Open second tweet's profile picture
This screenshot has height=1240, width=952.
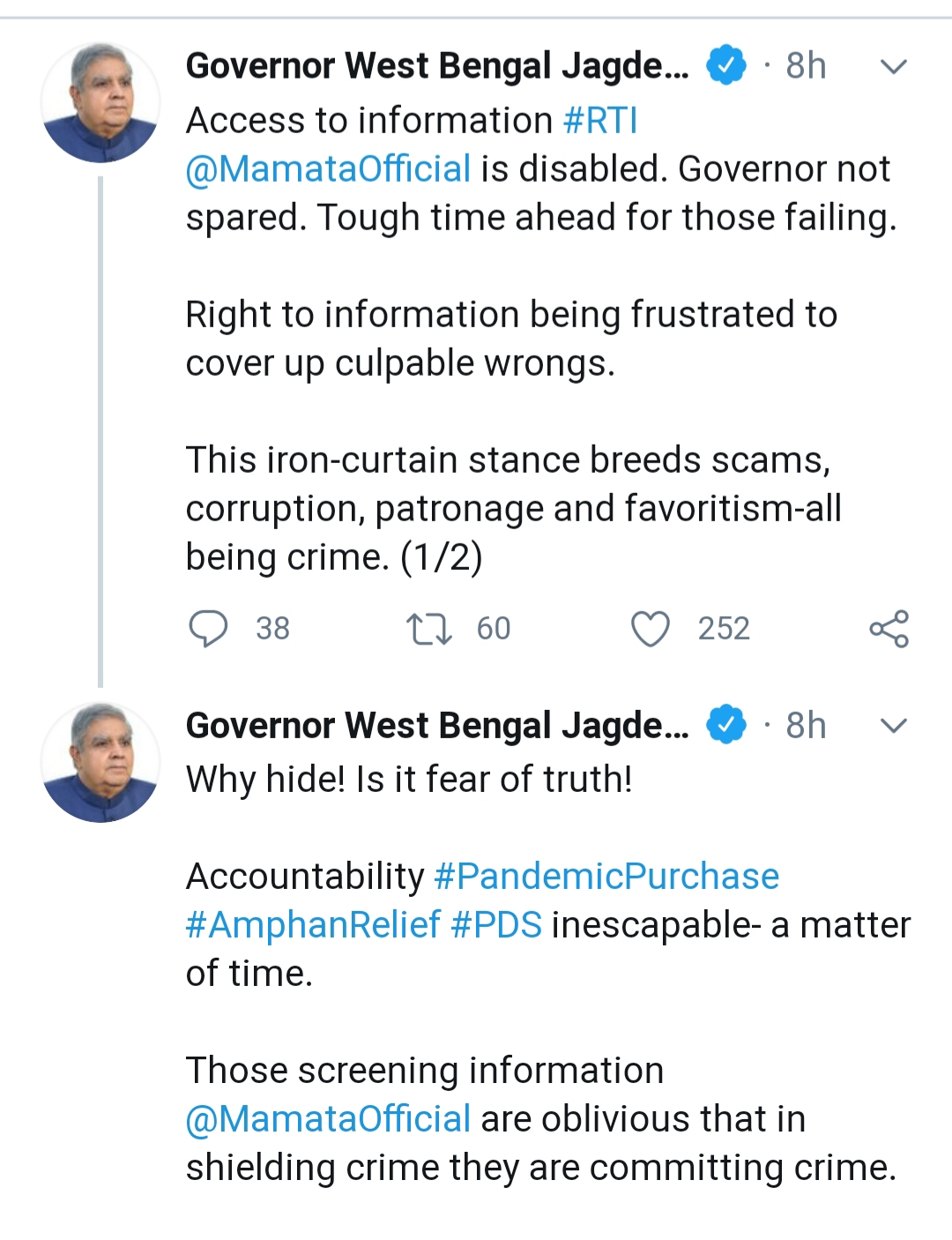(x=100, y=763)
